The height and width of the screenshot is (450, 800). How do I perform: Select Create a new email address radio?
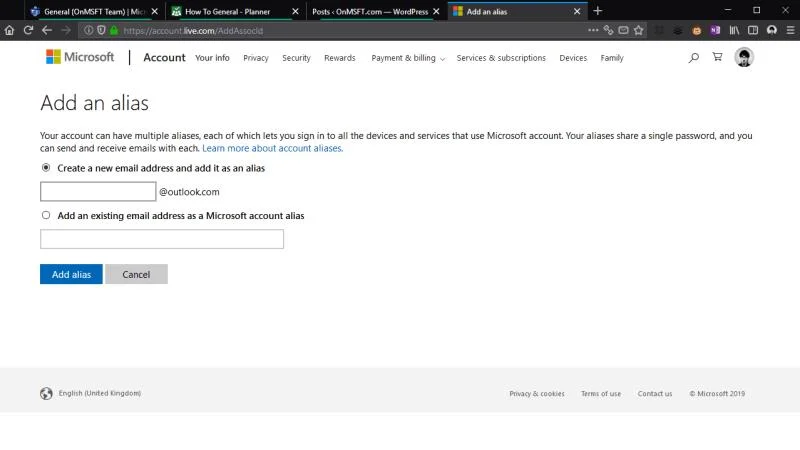(46, 167)
